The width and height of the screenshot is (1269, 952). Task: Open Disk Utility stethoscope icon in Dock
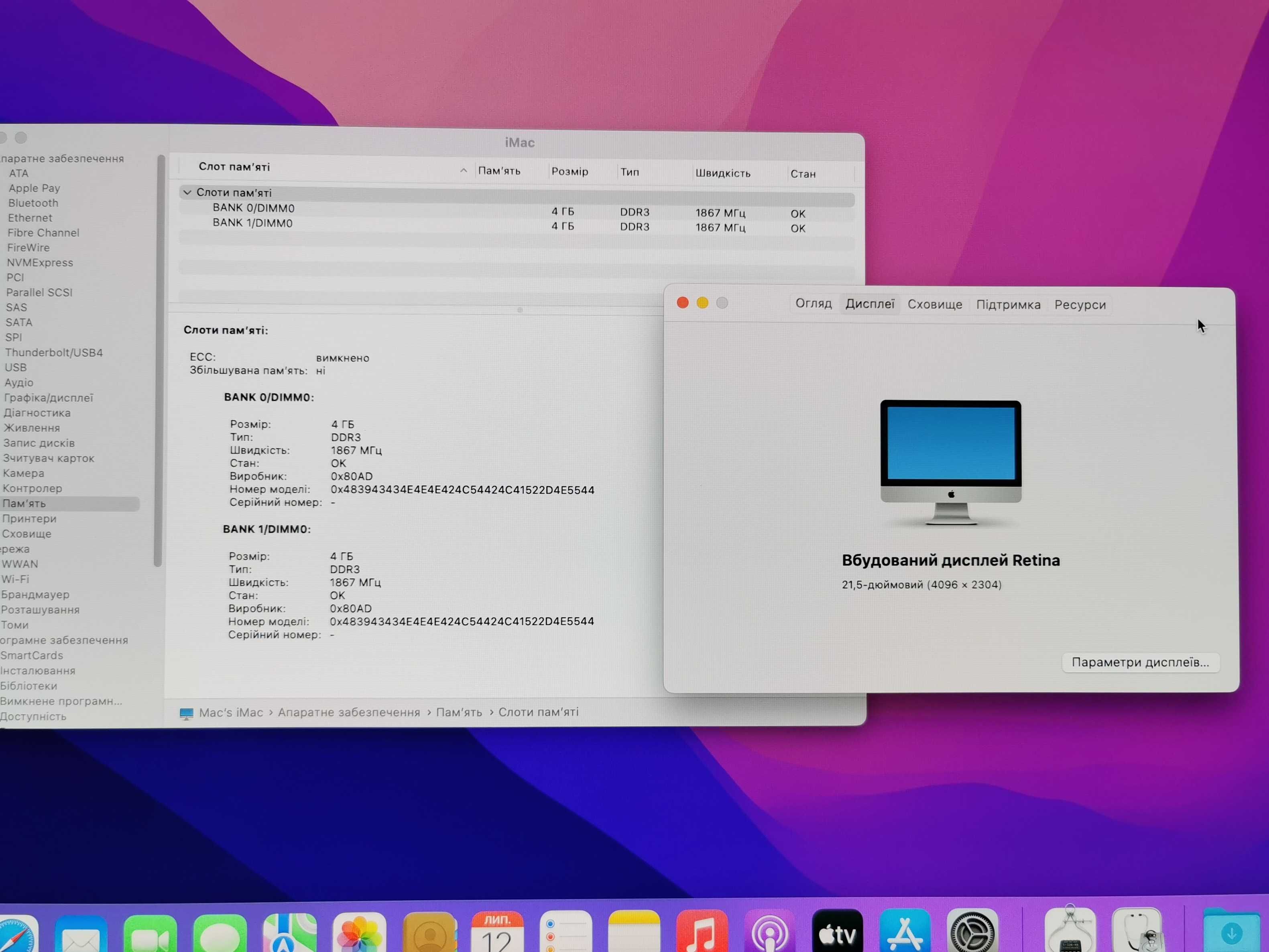click(1138, 930)
